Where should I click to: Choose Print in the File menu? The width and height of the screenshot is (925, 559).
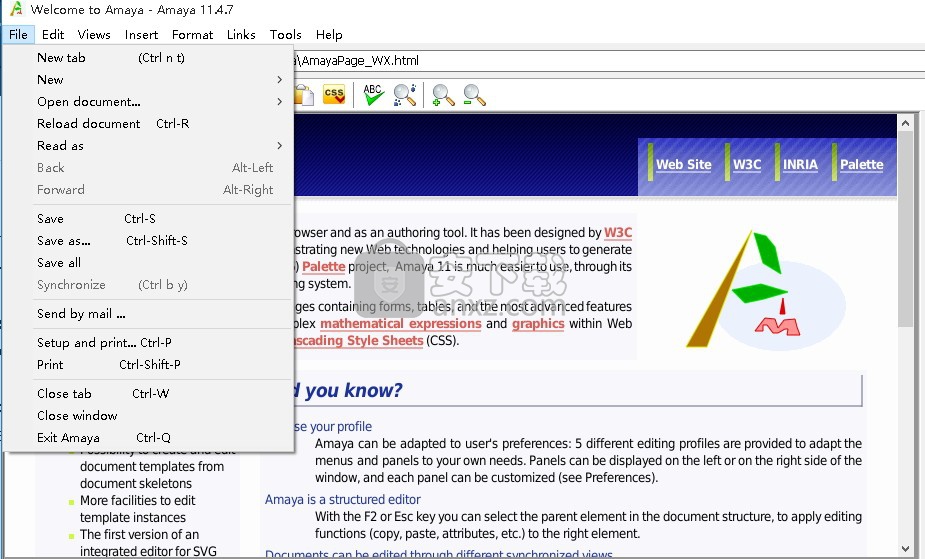[x=149, y=365]
